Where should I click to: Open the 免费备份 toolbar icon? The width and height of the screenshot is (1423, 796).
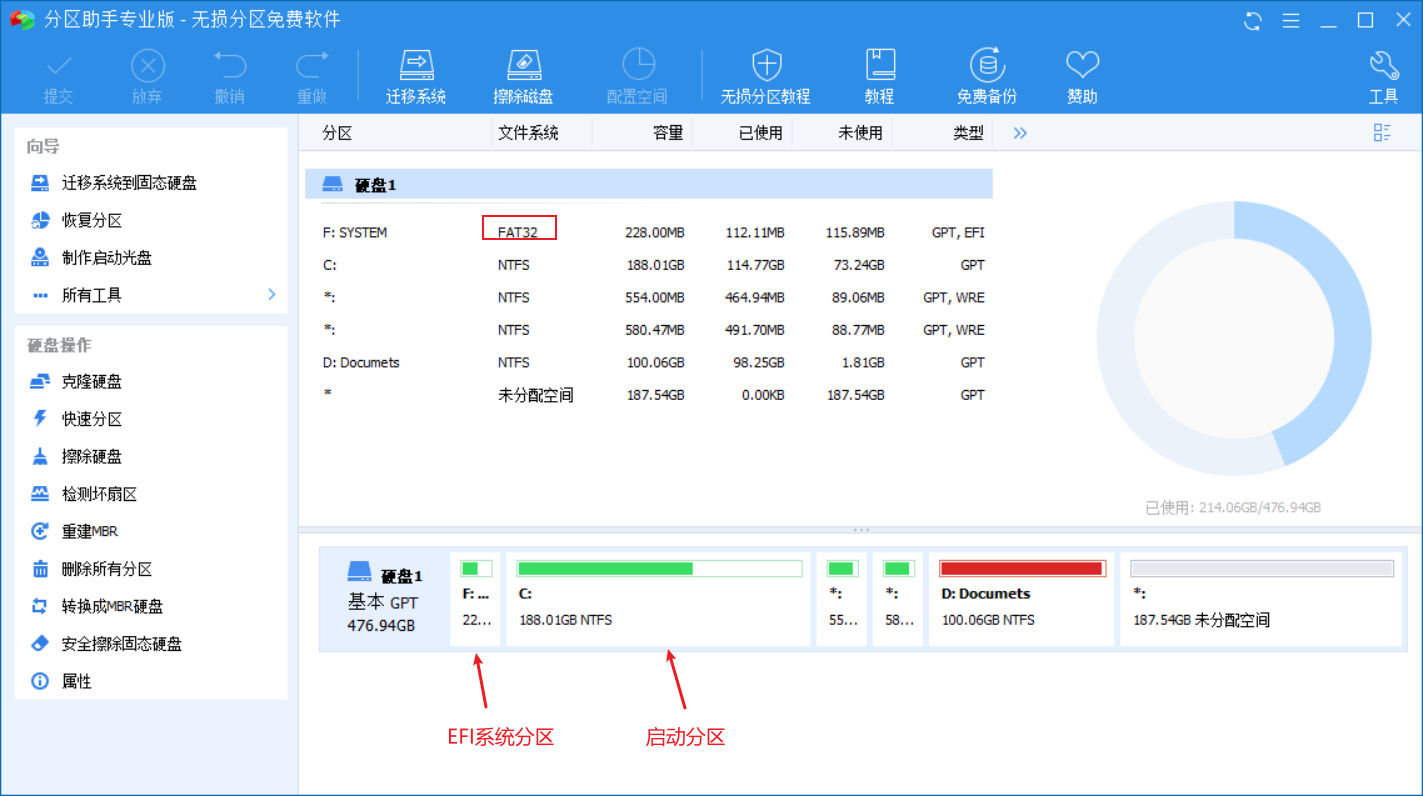pyautogui.click(x=986, y=66)
